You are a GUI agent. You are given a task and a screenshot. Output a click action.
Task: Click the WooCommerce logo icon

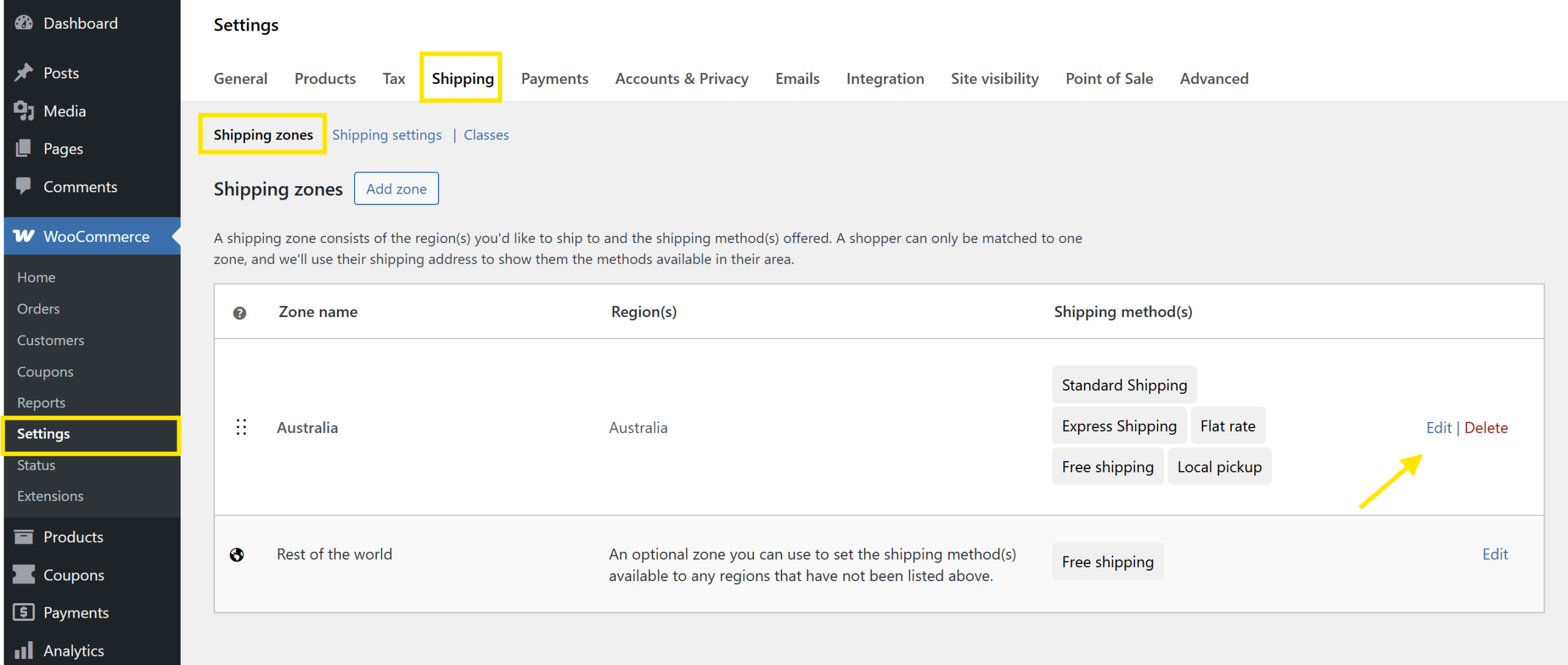[24, 236]
